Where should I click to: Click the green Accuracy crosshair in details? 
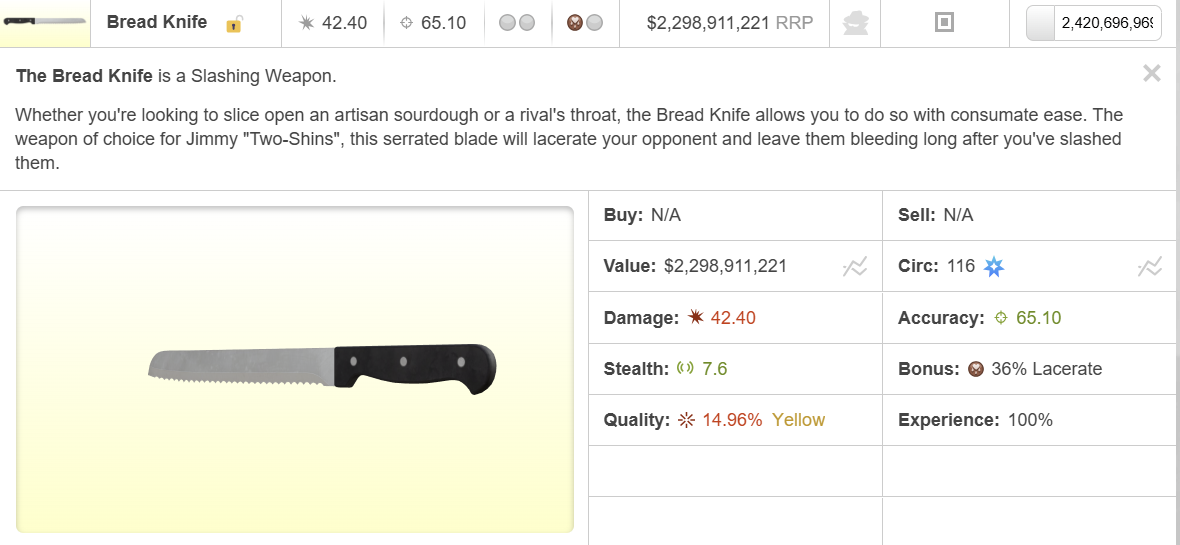(1000, 318)
